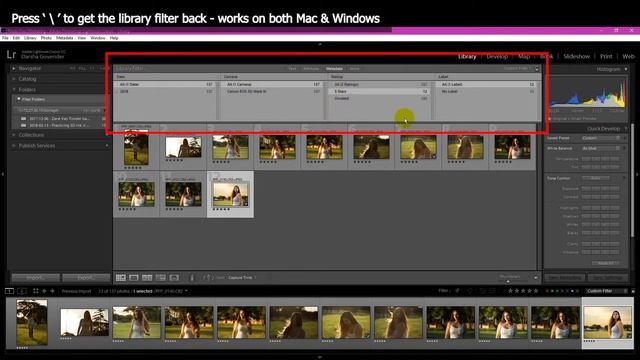Click the Sync Metadata button
This screenshot has height=360, width=640.
pos(565,278)
